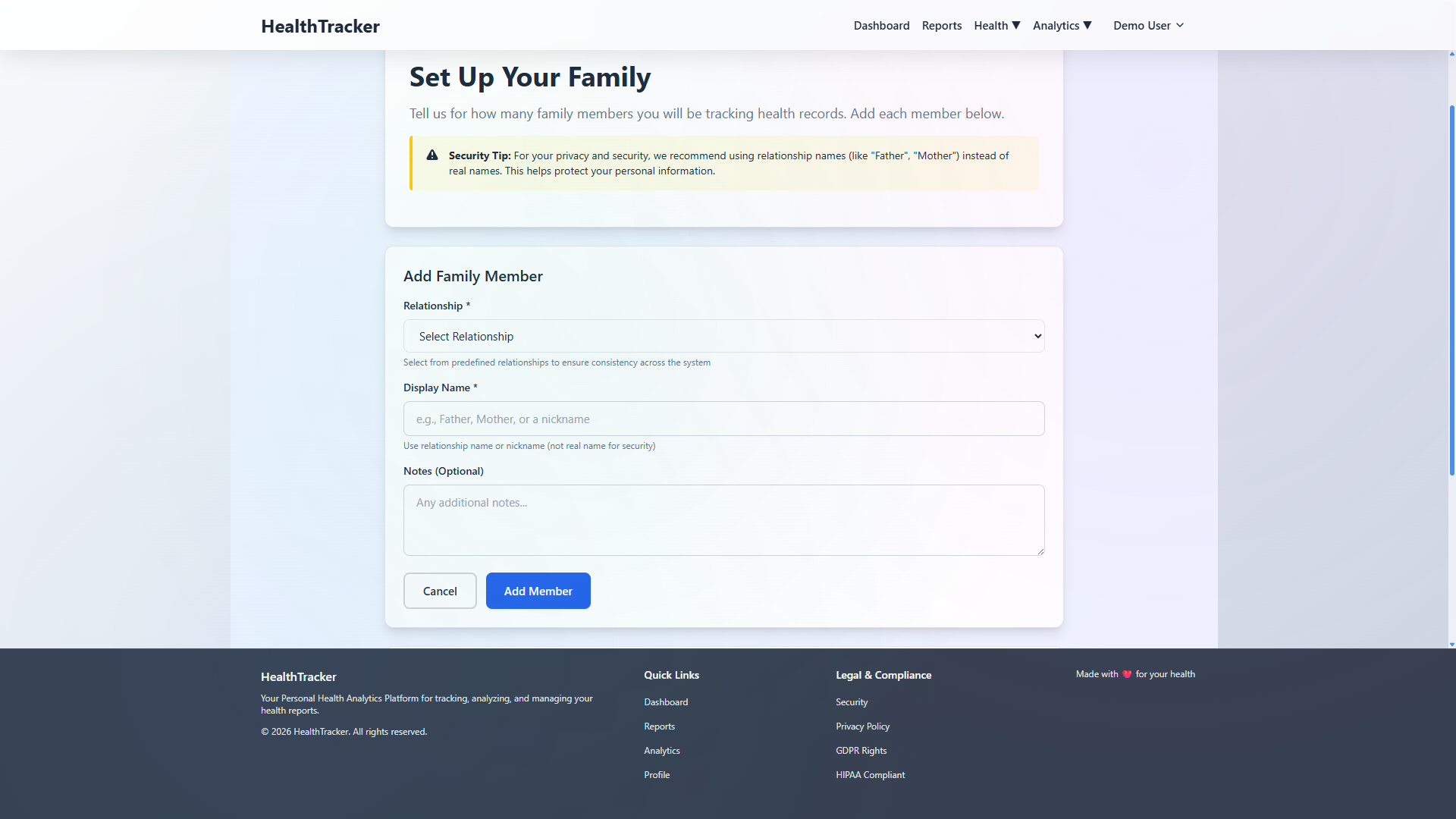This screenshot has height=819, width=1456.
Task: Click the warning triangle Security Tip icon
Action: 432,155
